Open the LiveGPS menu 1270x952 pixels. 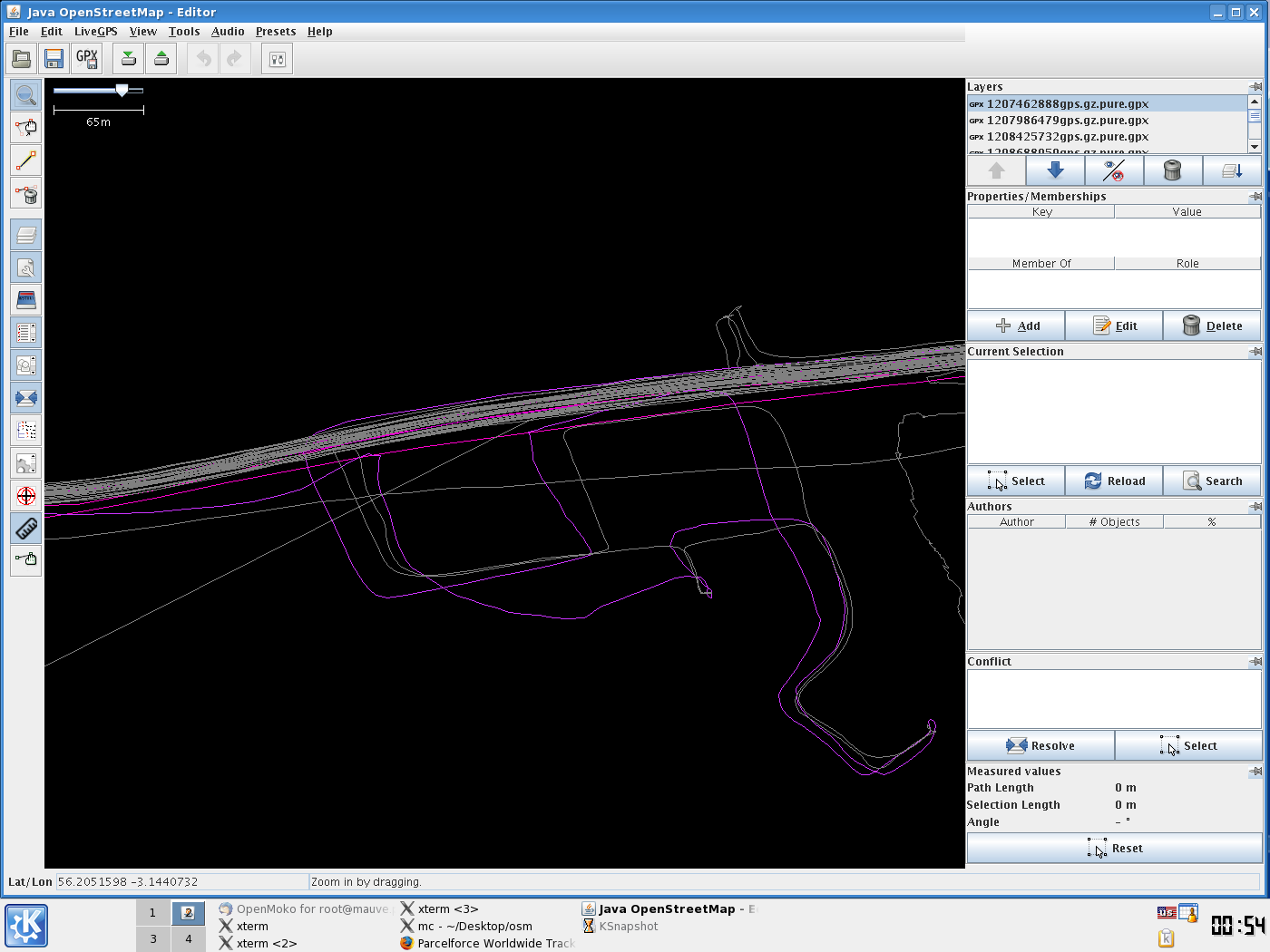coord(96,32)
